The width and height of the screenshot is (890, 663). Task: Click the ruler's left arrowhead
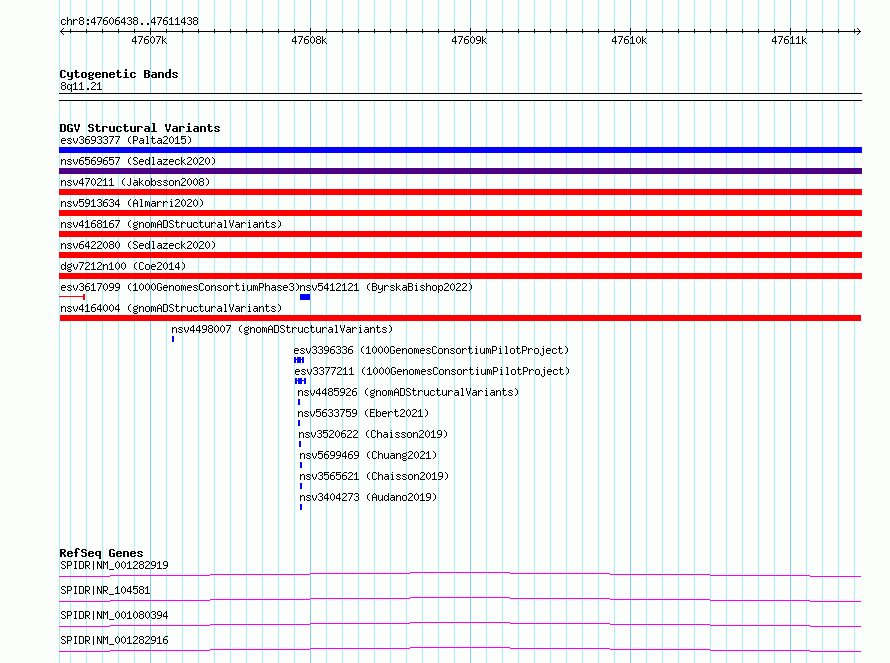(62, 31)
